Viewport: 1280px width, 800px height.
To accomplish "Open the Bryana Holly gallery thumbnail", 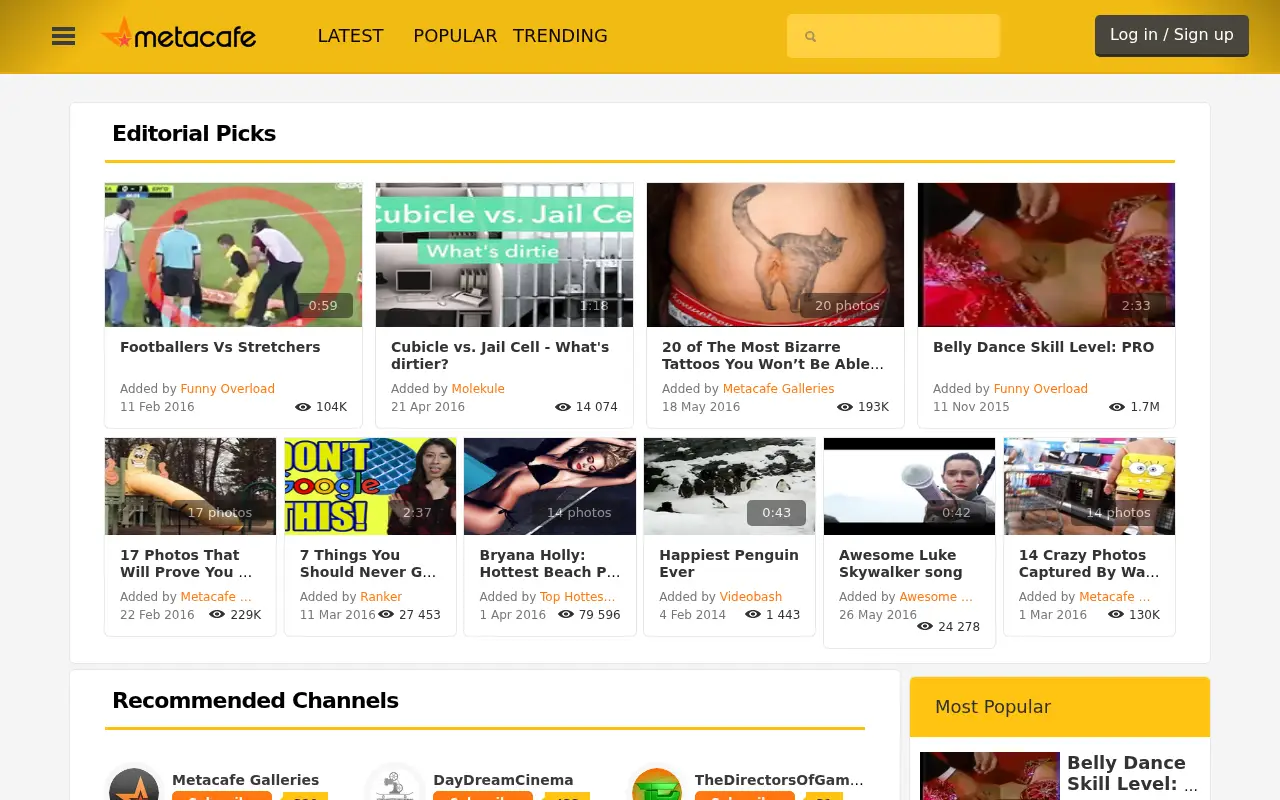I will pos(550,486).
